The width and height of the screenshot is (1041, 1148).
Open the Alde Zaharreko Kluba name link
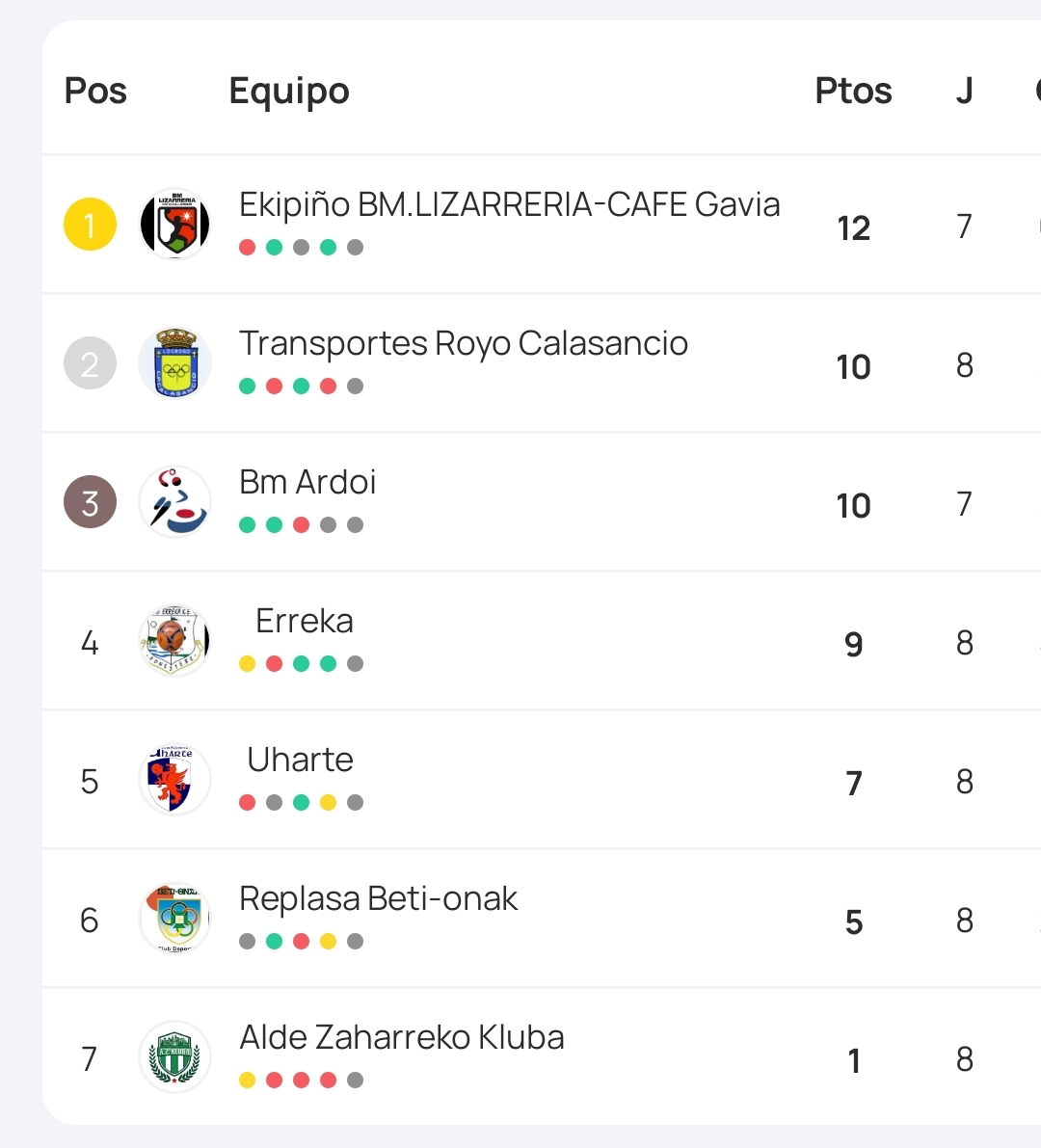[x=402, y=1037]
